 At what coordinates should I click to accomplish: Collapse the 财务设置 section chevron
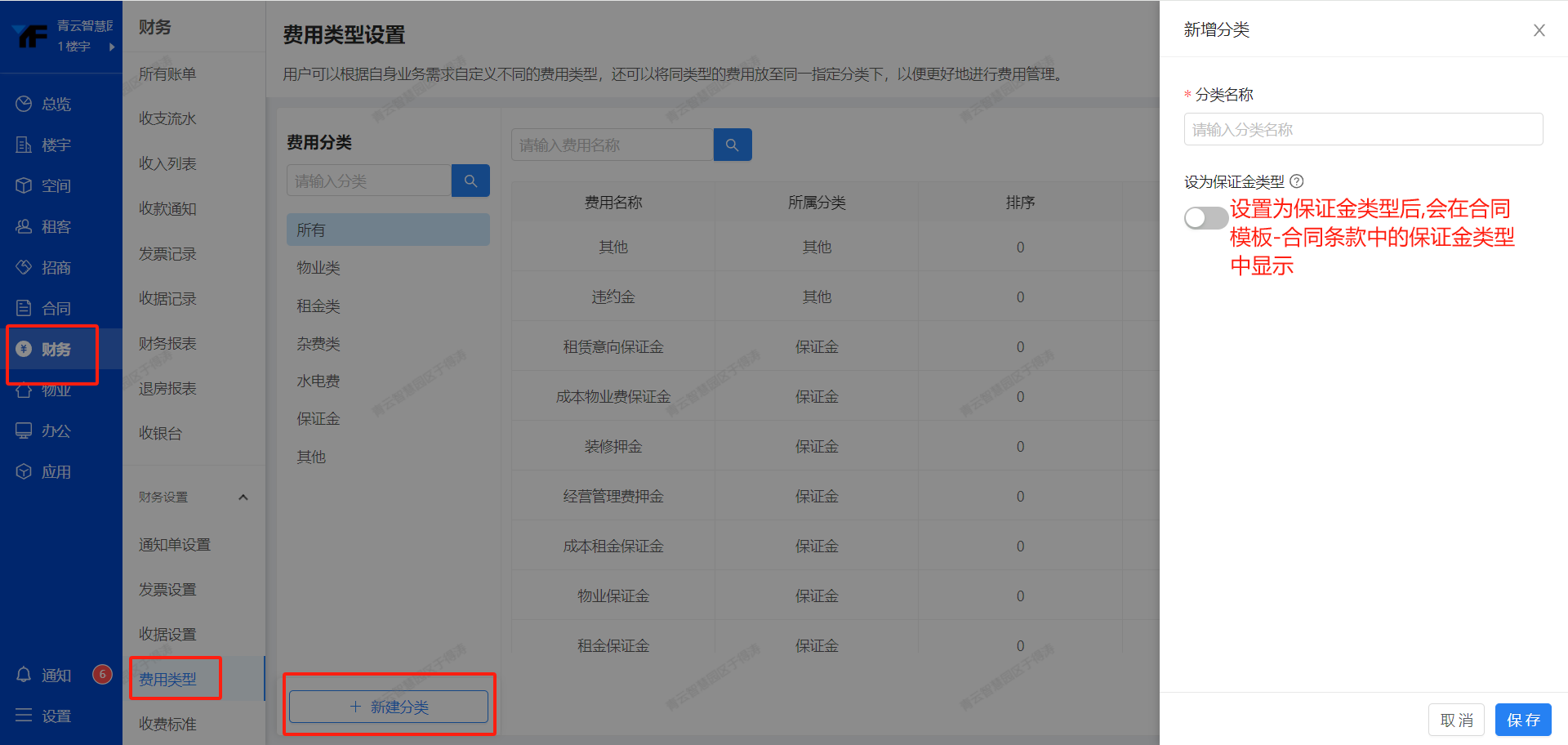243,497
